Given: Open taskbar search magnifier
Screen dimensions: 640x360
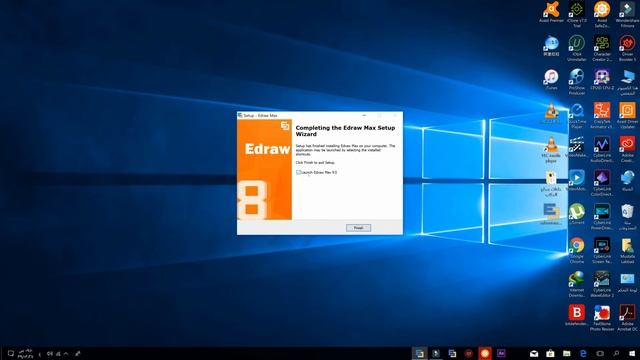Looking at the screenshot, I should tap(616, 353).
